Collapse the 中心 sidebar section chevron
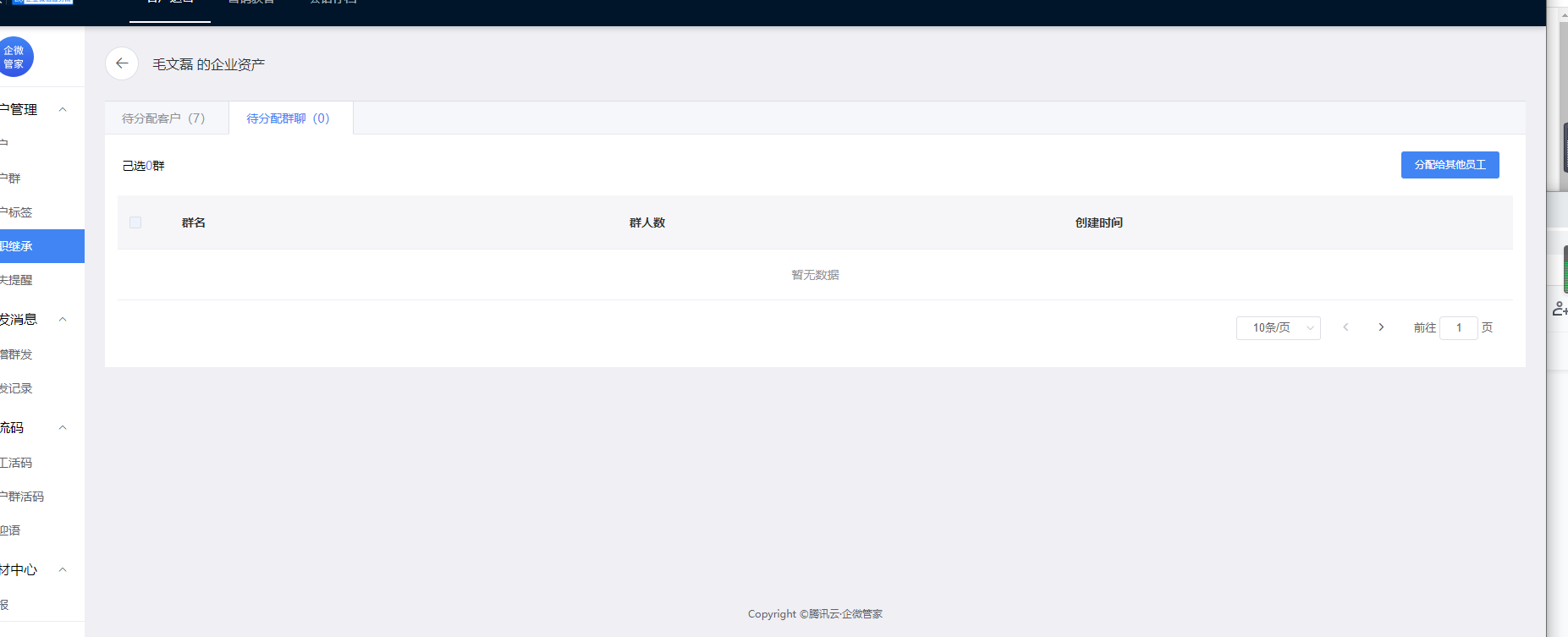 click(63, 569)
